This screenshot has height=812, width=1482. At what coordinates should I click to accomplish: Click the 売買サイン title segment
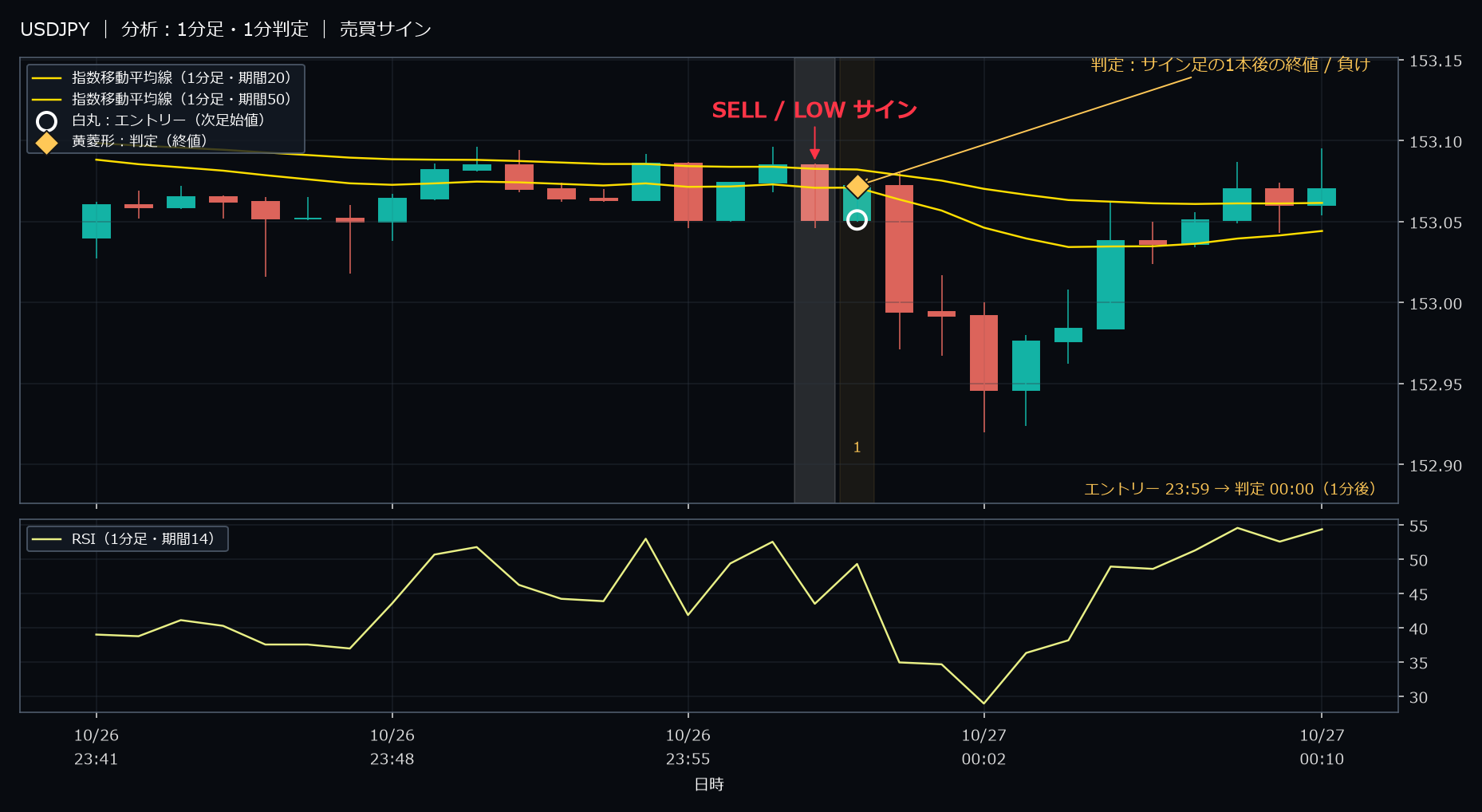(385, 30)
